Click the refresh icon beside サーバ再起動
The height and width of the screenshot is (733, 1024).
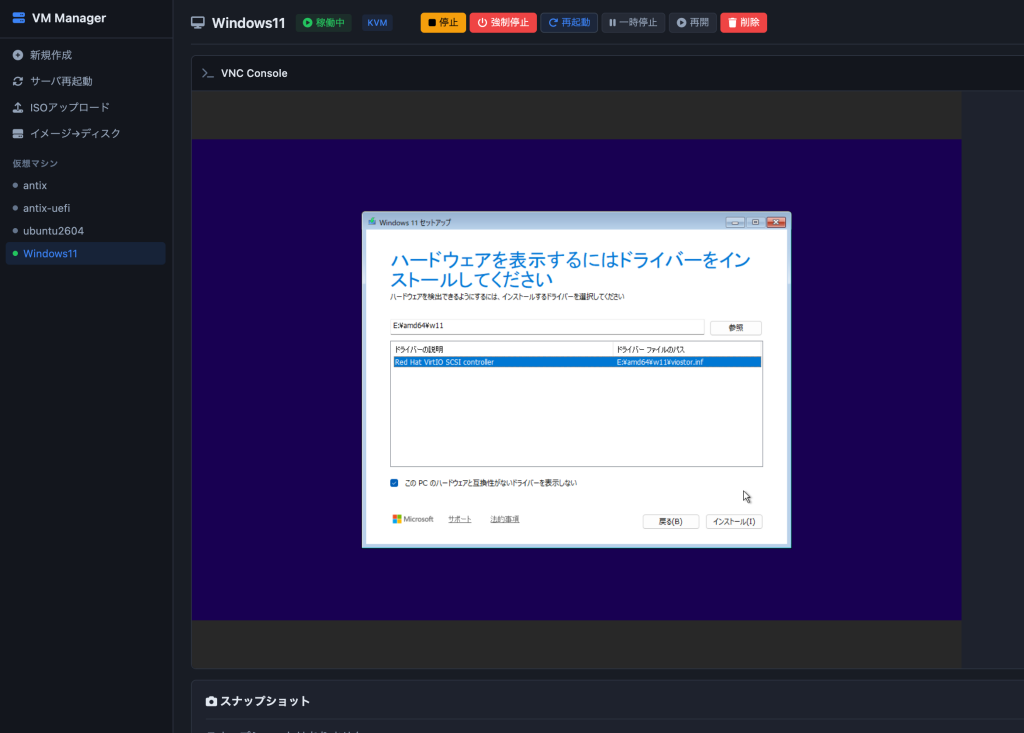pos(18,81)
